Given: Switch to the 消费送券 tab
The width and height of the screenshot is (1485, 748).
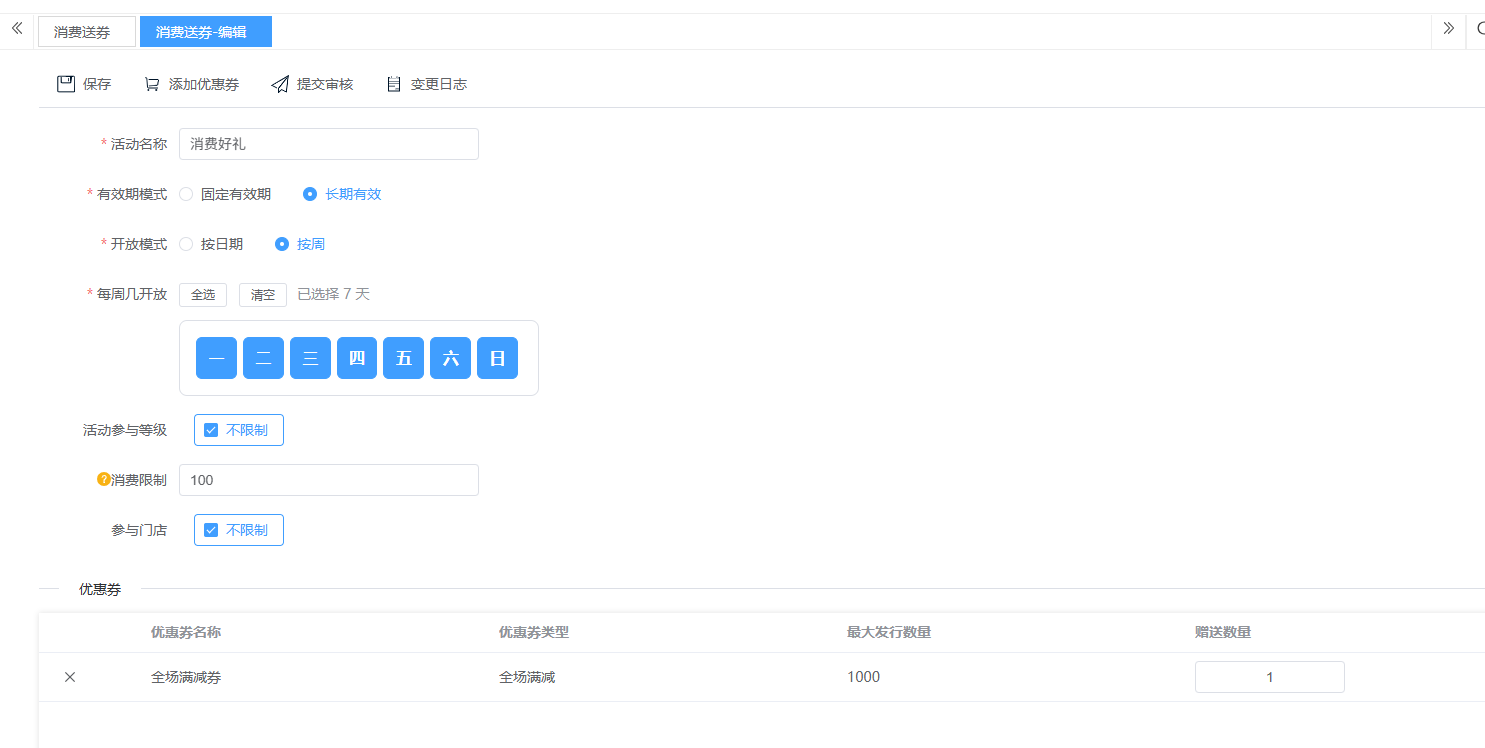Looking at the screenshot, I should click(86, 32).
